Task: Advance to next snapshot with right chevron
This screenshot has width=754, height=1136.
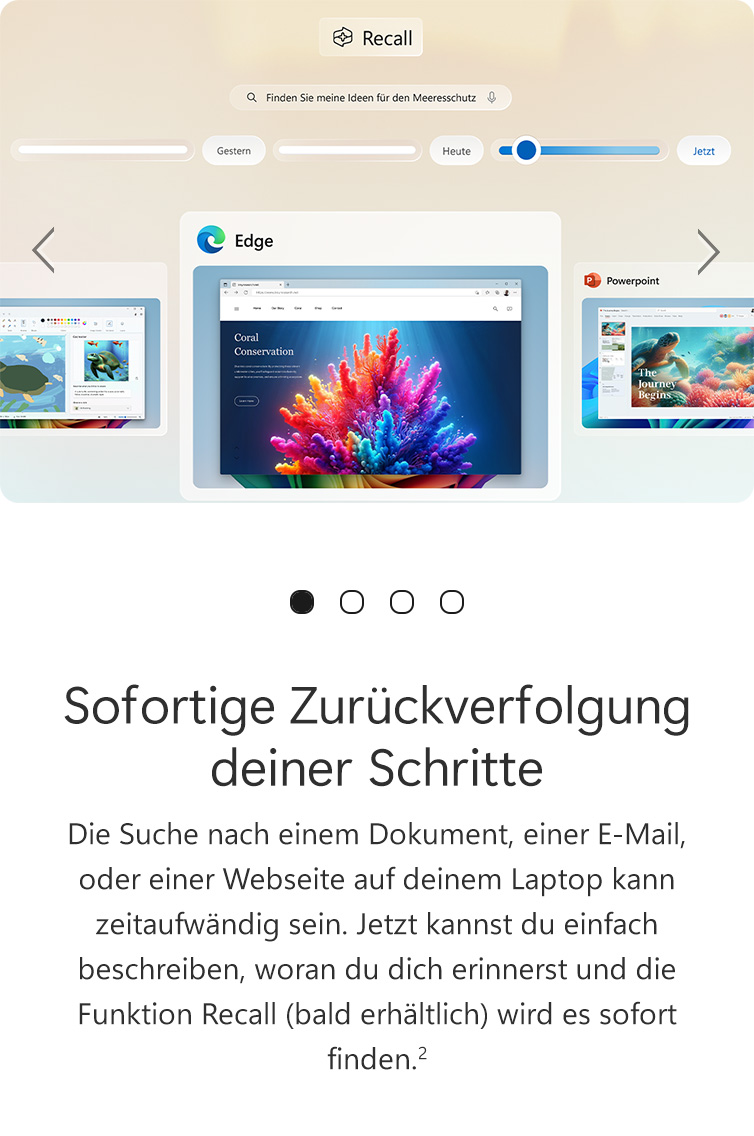Action: 708,251
